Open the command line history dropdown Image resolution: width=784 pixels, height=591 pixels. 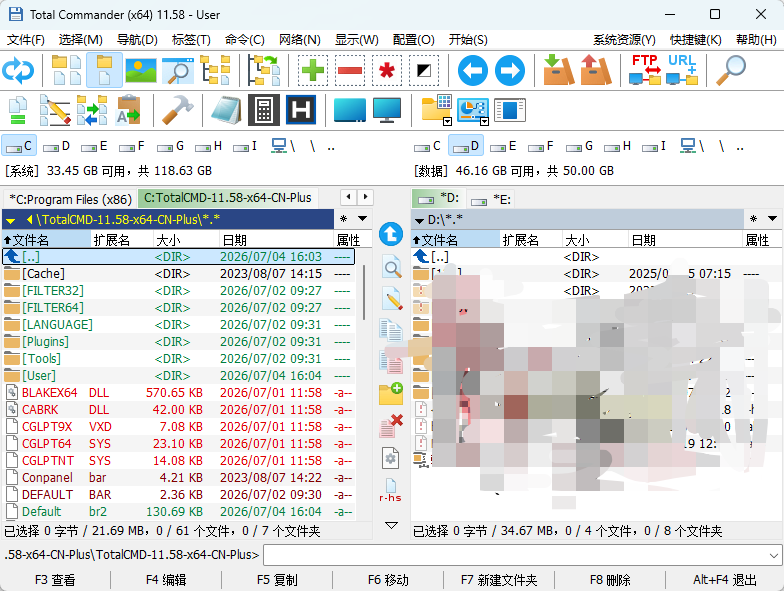pos(774,556)
